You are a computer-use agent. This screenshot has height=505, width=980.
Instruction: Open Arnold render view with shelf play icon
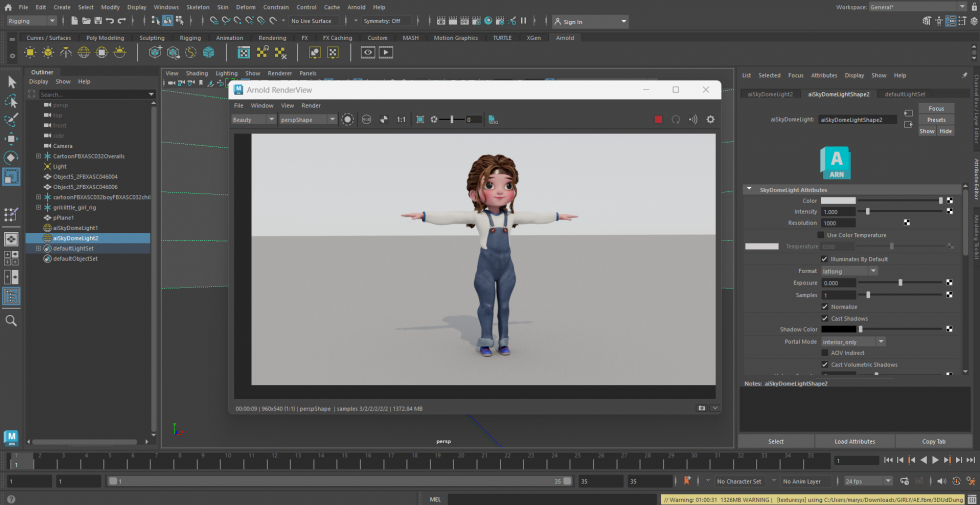point(386,52)
